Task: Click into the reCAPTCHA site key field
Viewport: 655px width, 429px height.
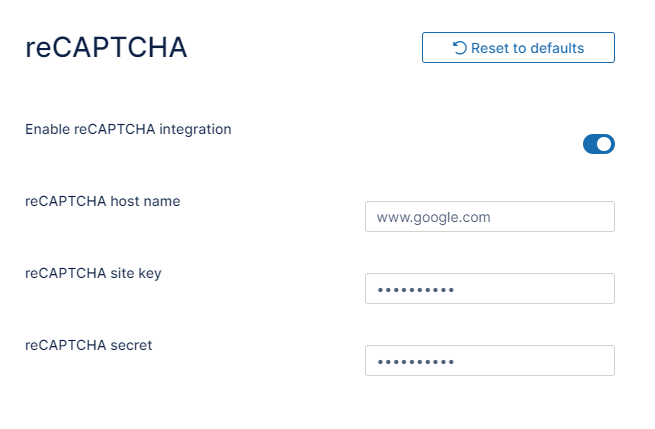Action: click(x=489, y=289)
